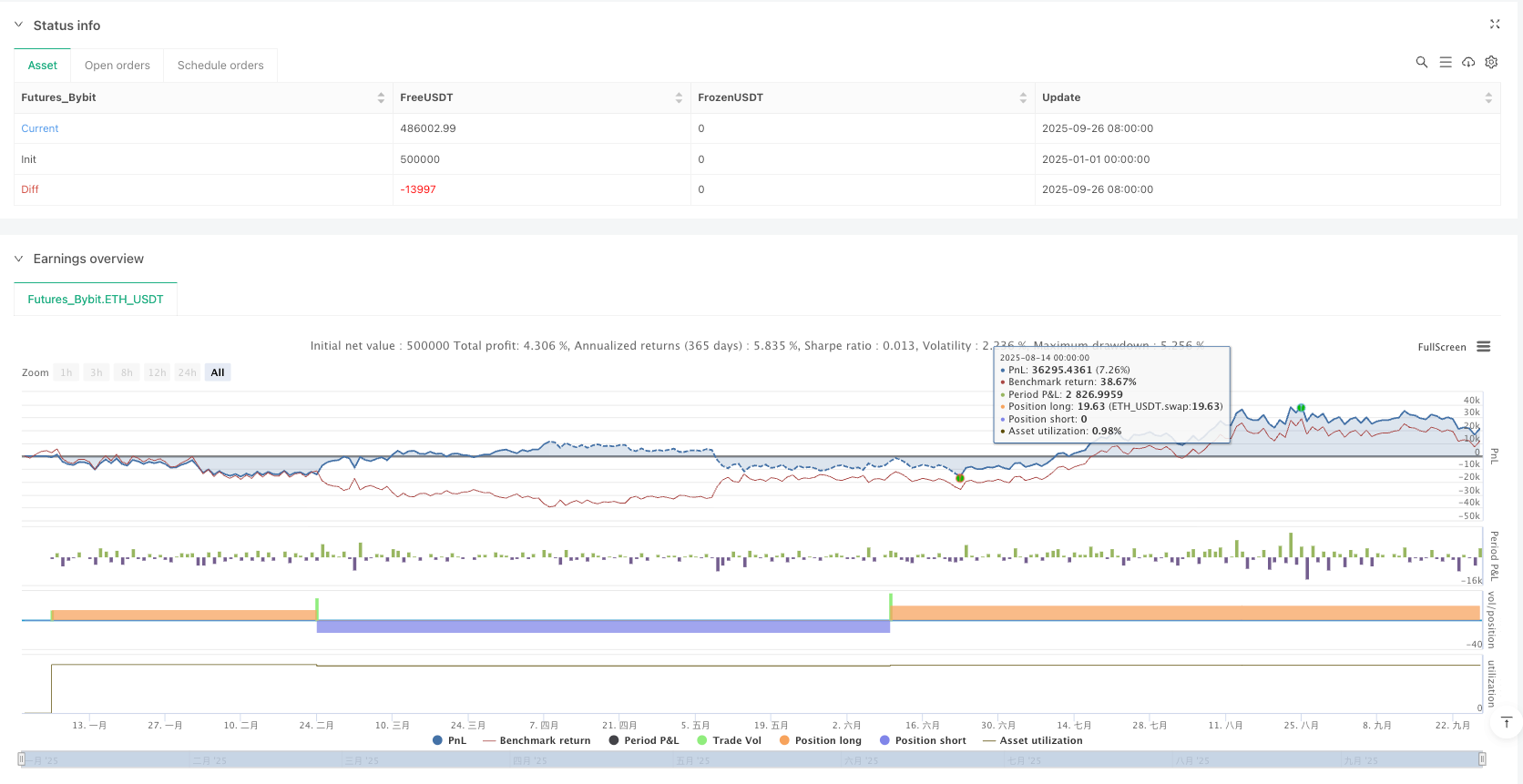
Task: Click the cloud download icon
Action: (x=1468, y=62)
